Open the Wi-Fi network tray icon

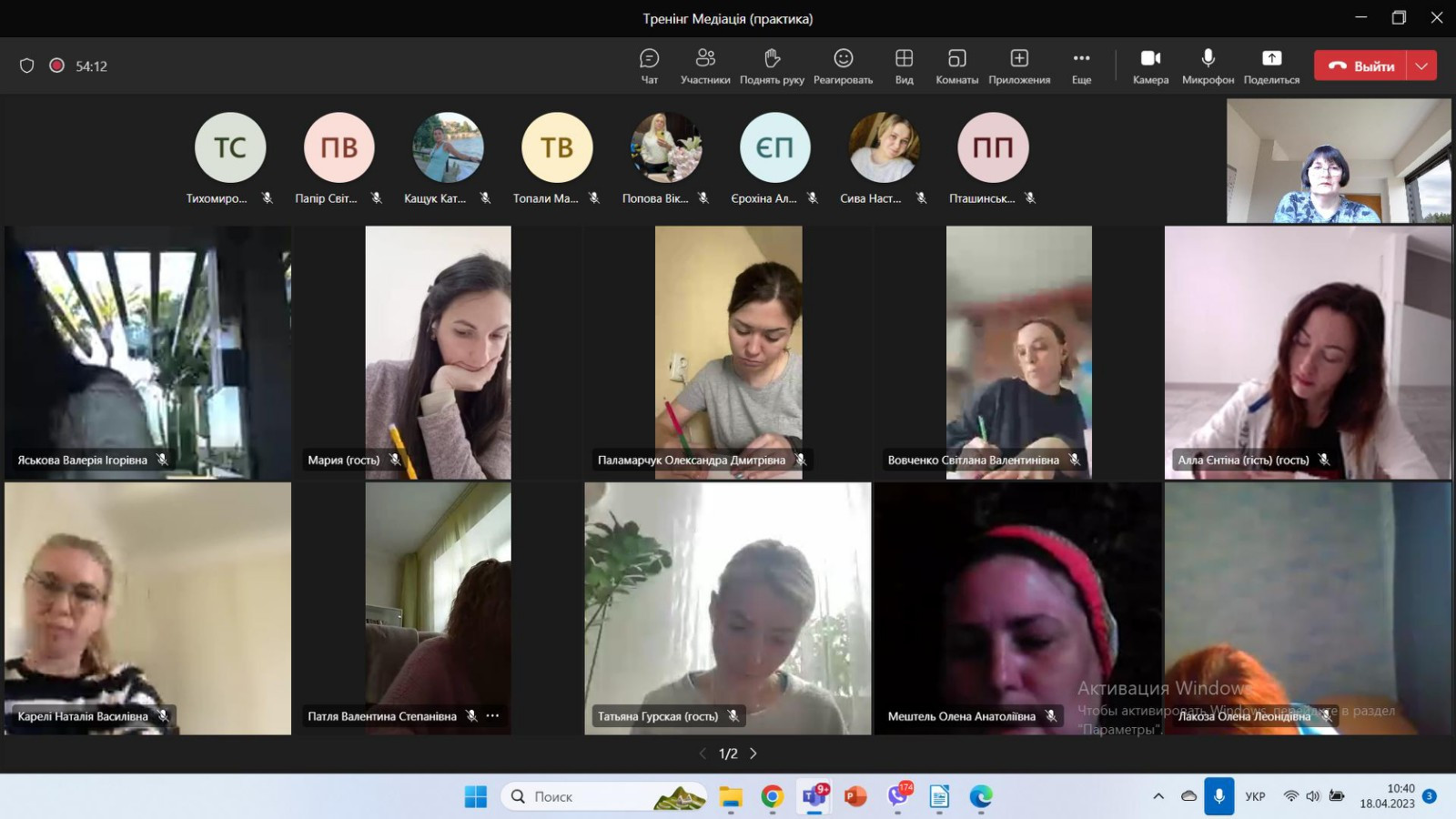pyautogui.click(x=1291, y=796)
